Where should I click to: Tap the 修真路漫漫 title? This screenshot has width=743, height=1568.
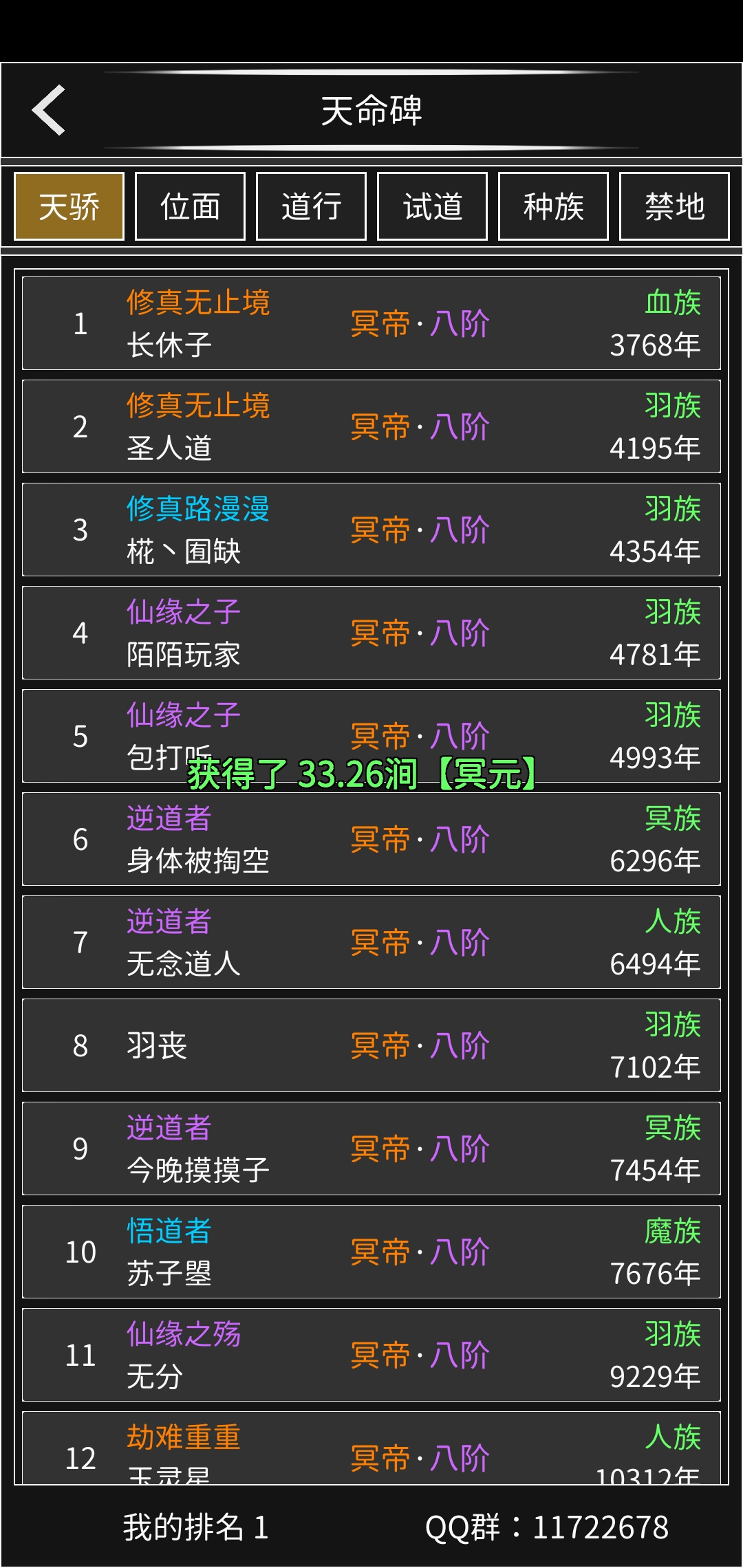[x=198, y=509]
